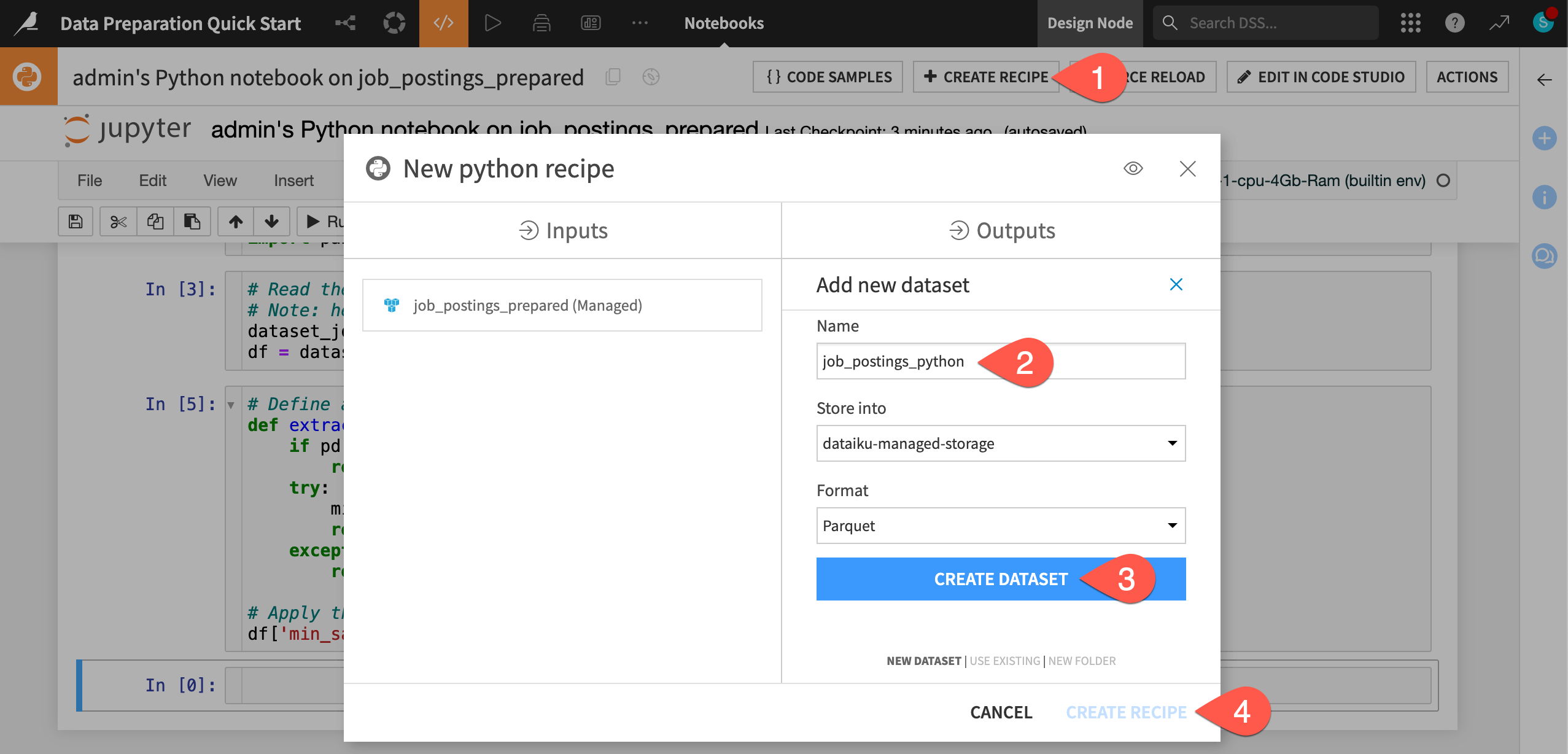1568x754 pixels.
Task: Open the dashboards icon in navbar
Action: point(591,23)
